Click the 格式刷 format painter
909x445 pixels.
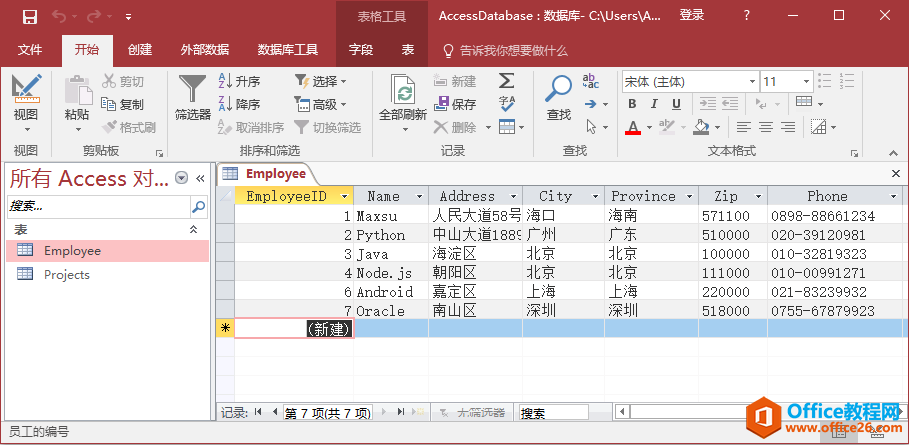128,127
